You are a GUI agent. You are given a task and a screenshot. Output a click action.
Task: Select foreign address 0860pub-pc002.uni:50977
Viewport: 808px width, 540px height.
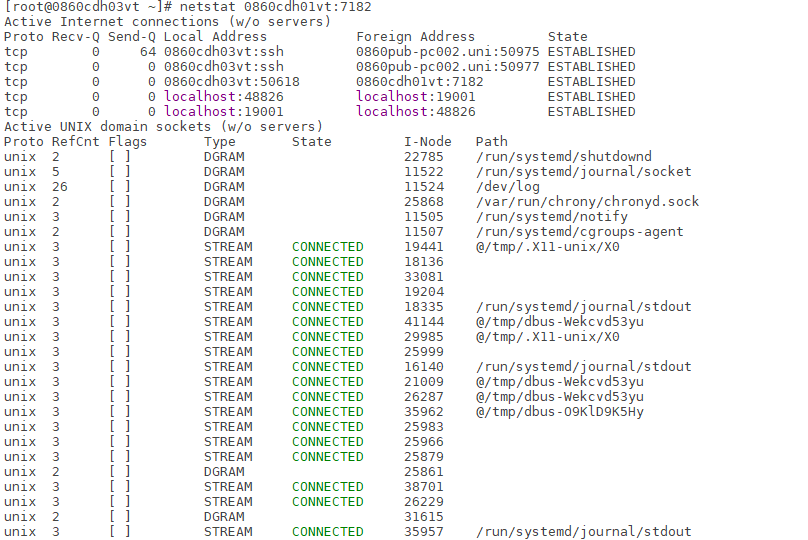point(447,67)
